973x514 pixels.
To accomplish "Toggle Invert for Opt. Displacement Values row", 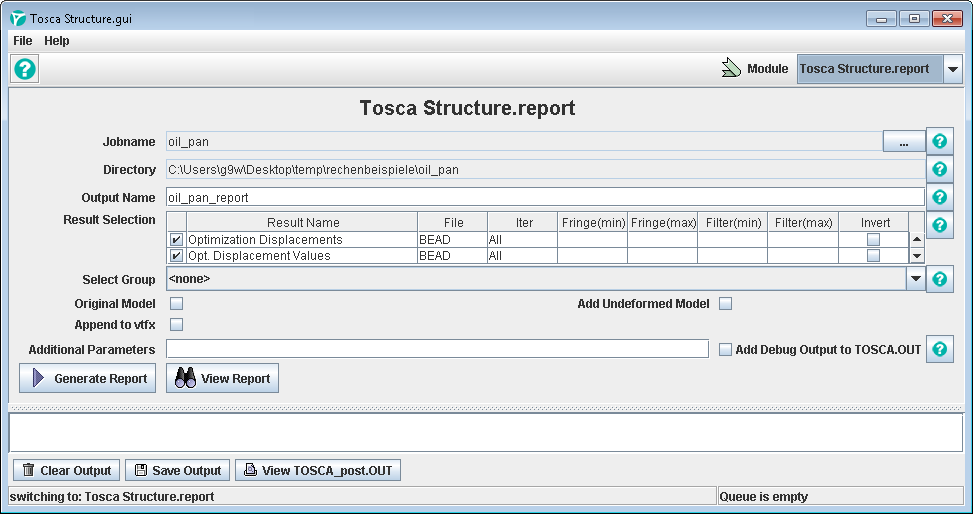I will (x=873, y=256).
